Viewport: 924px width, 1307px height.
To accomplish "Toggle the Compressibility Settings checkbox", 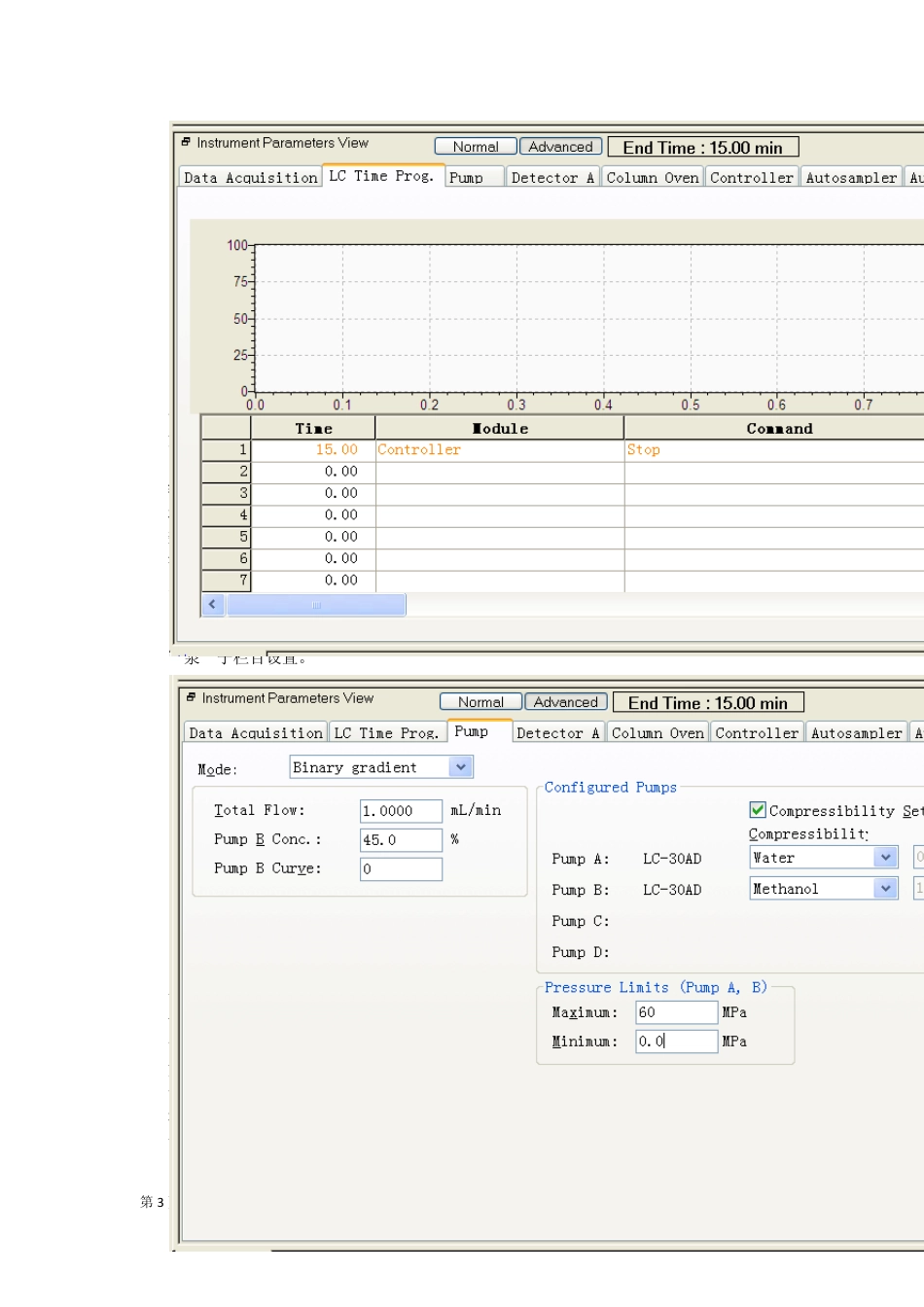I will click(x=758, y=810).
